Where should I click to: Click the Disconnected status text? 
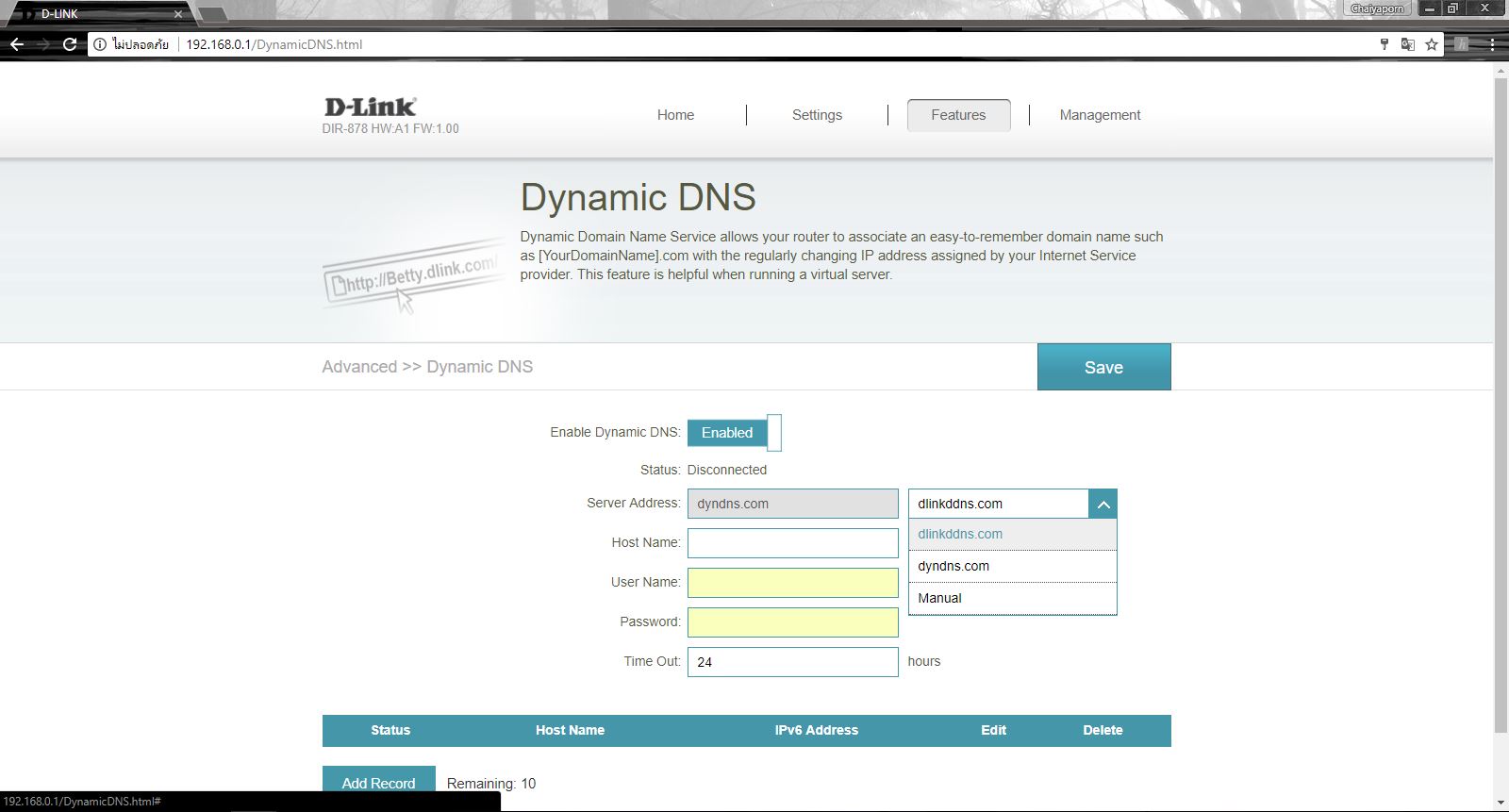click(727, 470)
